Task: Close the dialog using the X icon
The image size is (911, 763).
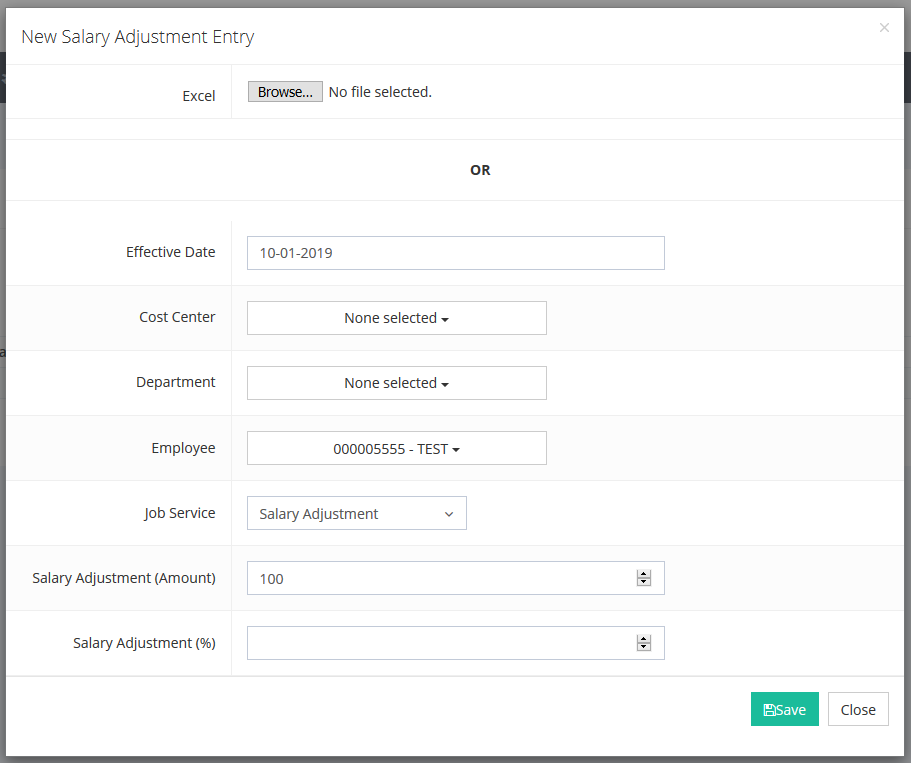Action: (x=884, y=28)
